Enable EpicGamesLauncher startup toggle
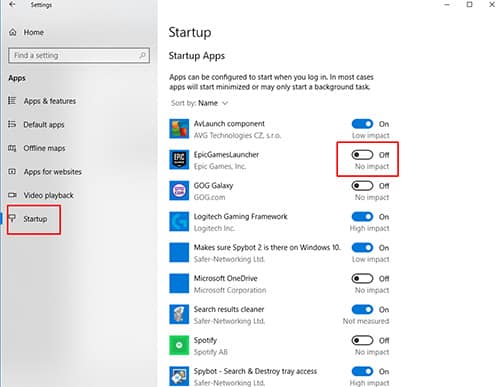 pos(362,155)
